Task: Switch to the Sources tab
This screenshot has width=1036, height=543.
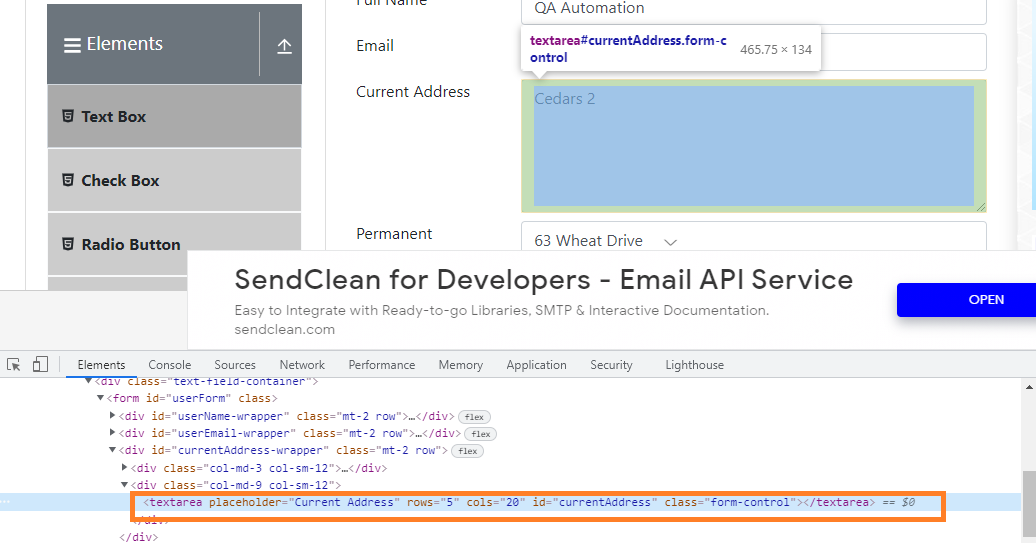Action: click(235, 365)
